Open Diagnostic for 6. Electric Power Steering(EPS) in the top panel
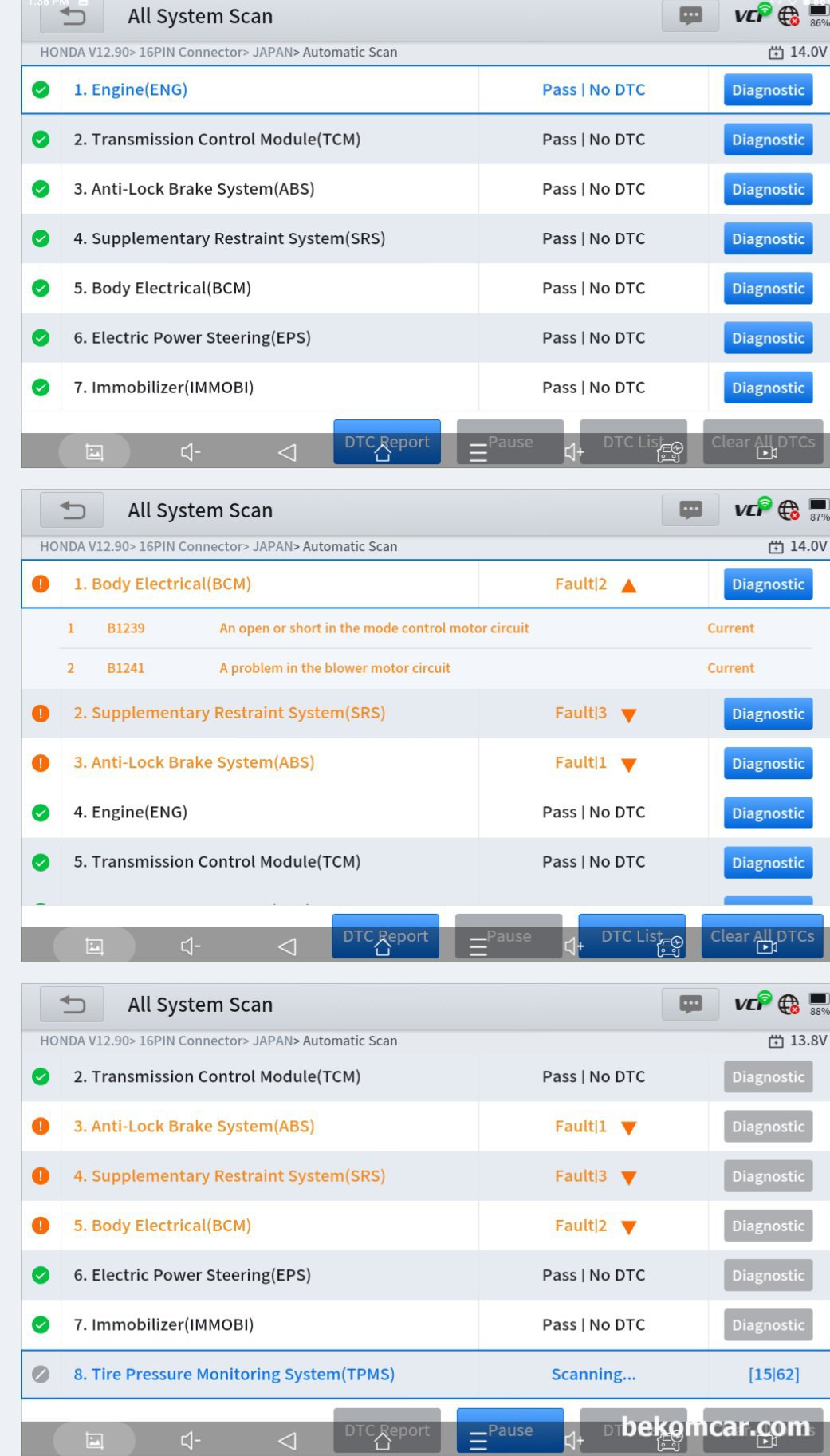 point(768,337)
